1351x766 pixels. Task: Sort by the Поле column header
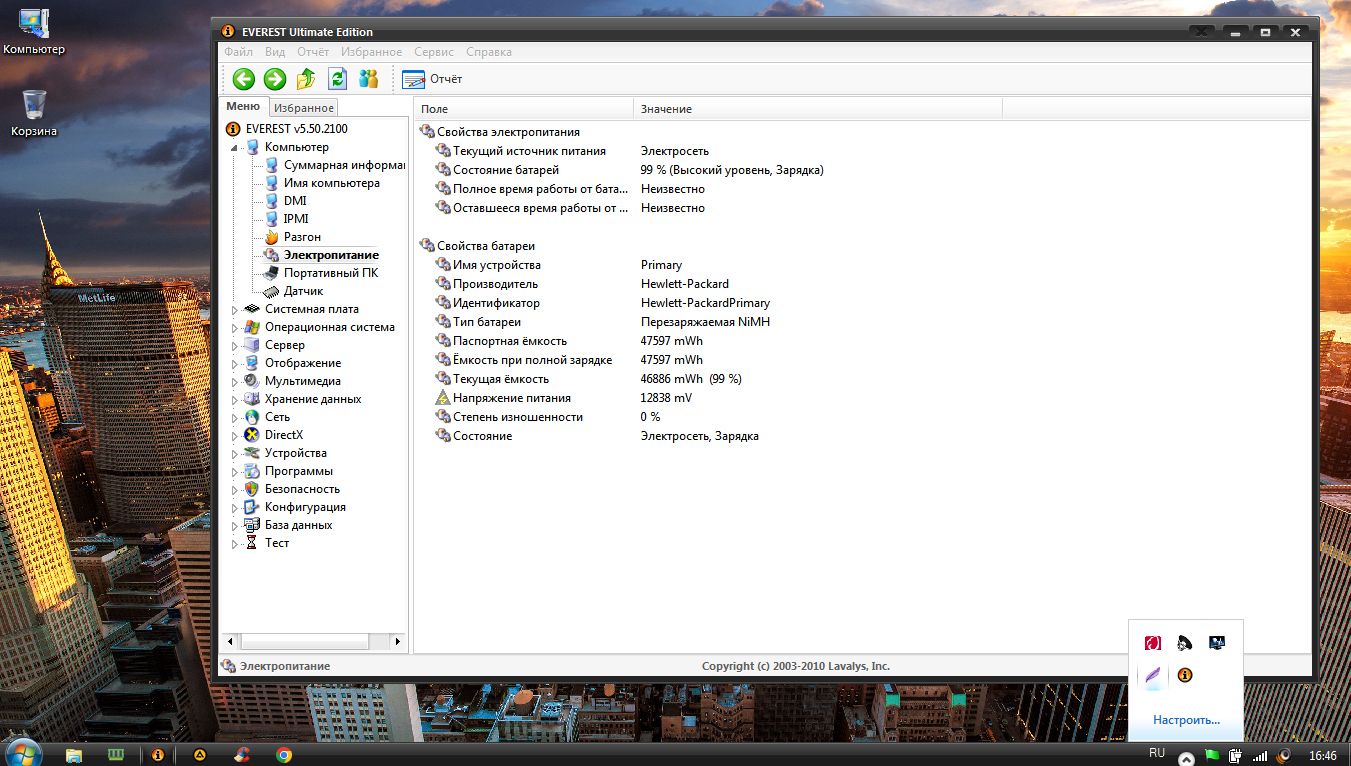pos(524,109)
